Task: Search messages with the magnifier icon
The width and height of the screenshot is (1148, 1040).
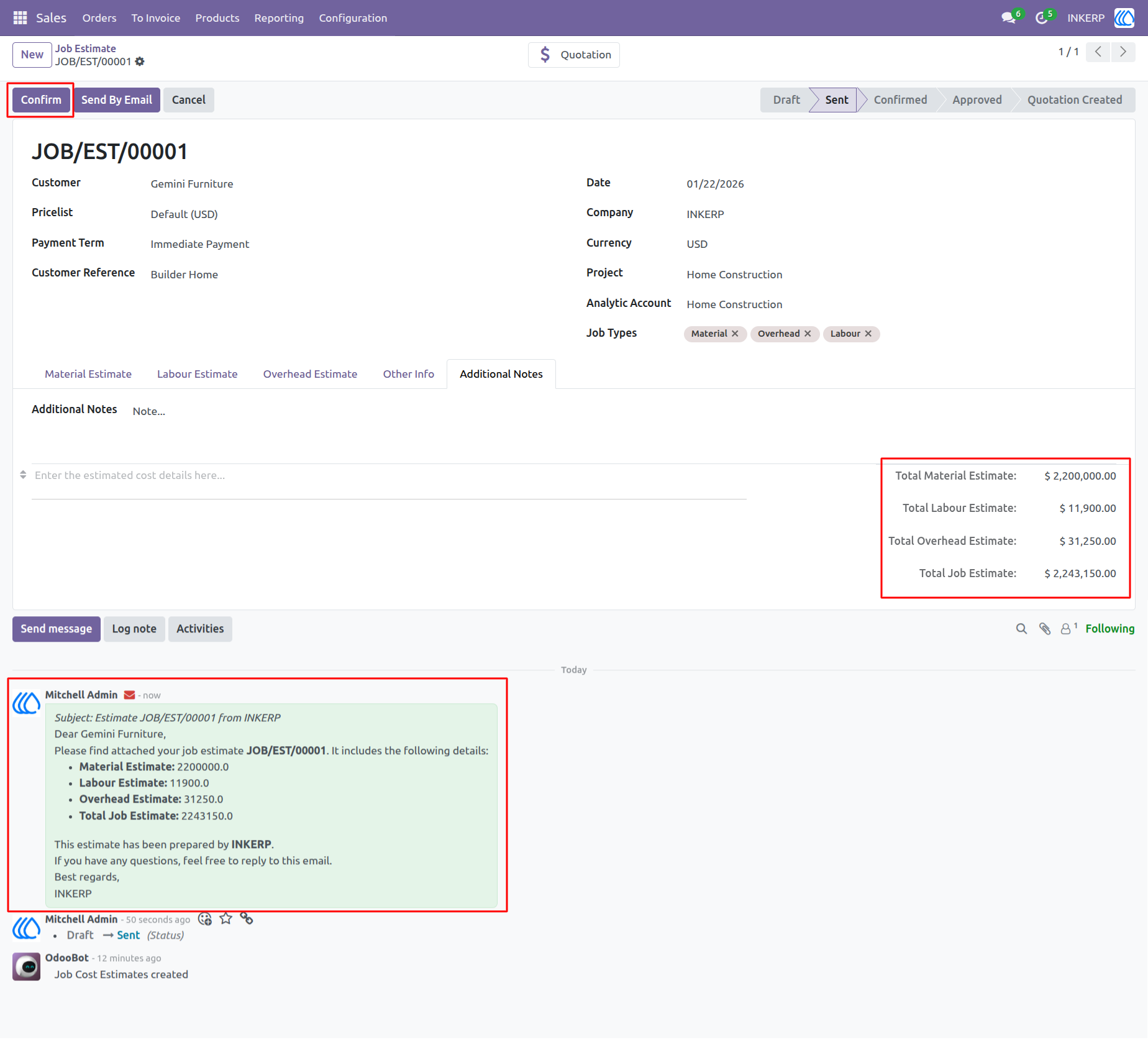Action: pos(1021,629)
